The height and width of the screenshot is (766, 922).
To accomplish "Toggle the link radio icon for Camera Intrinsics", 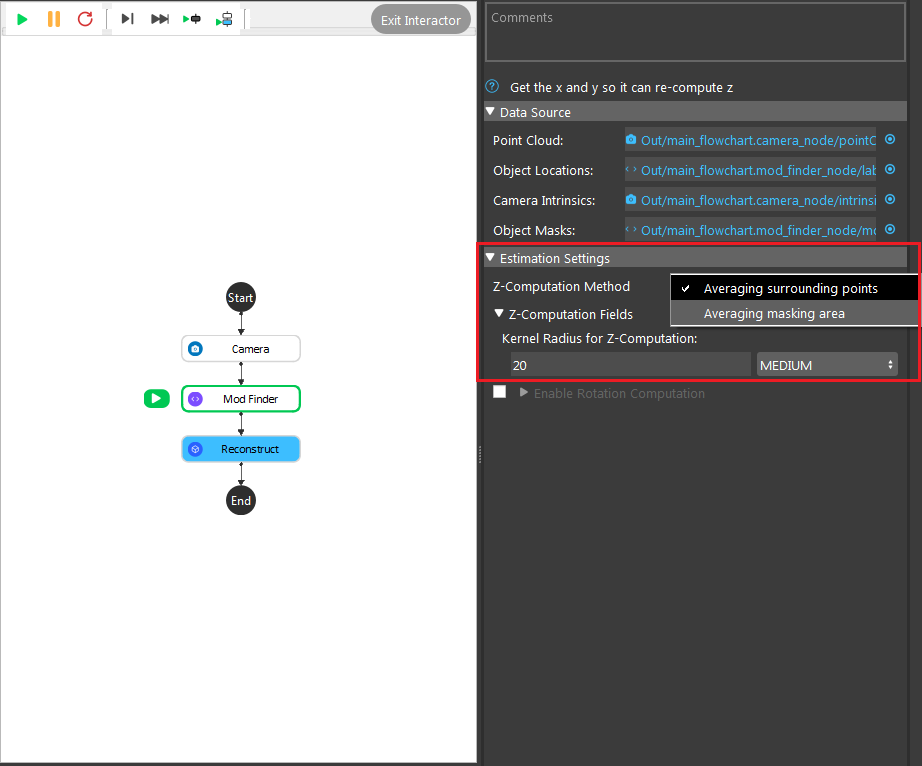I will [x=890, y=199].
